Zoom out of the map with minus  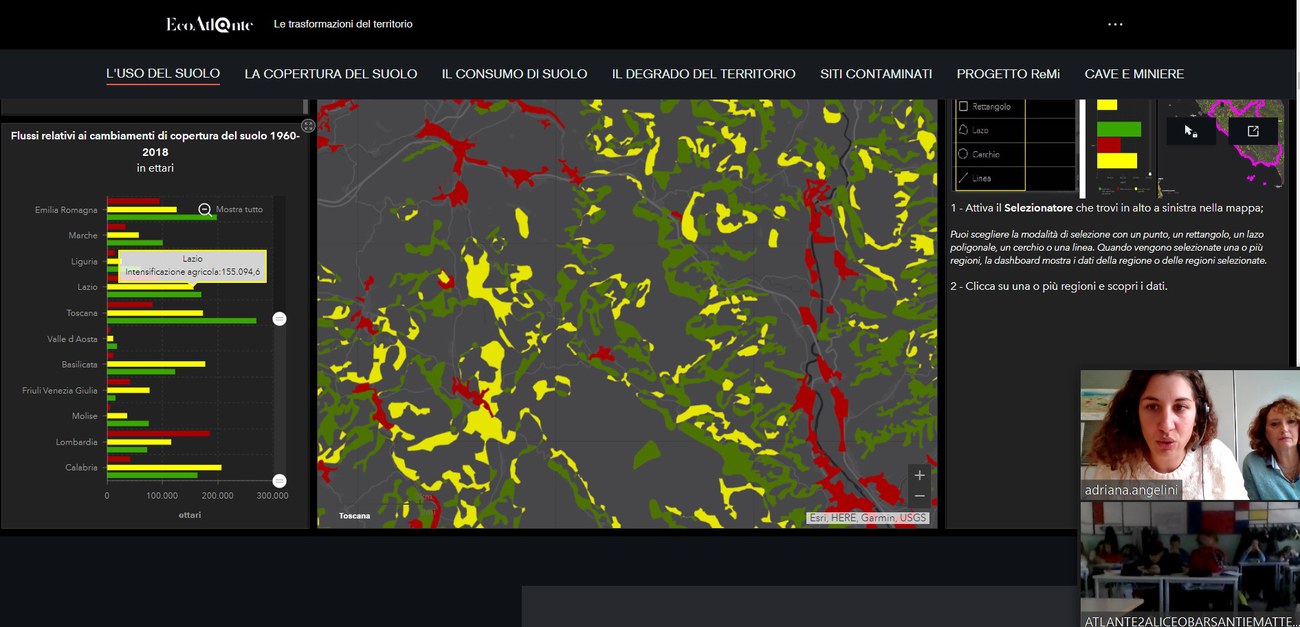tap(920, 496)
